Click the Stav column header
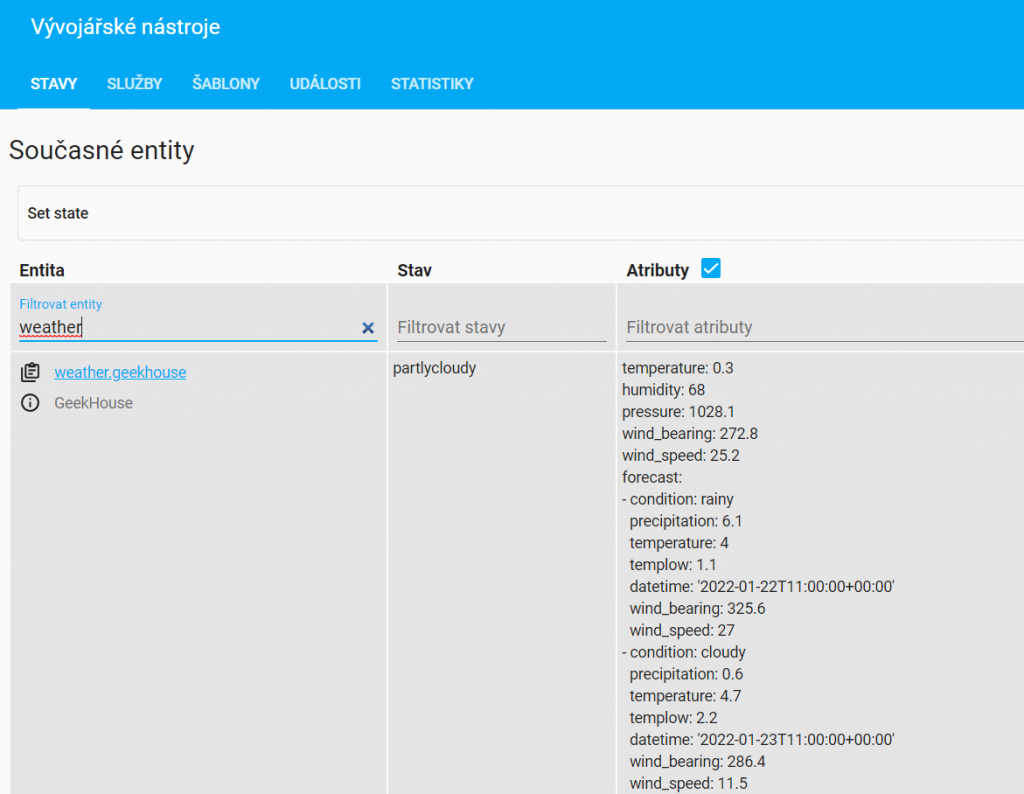1024x794 pixels. click(x=414, y=270)
